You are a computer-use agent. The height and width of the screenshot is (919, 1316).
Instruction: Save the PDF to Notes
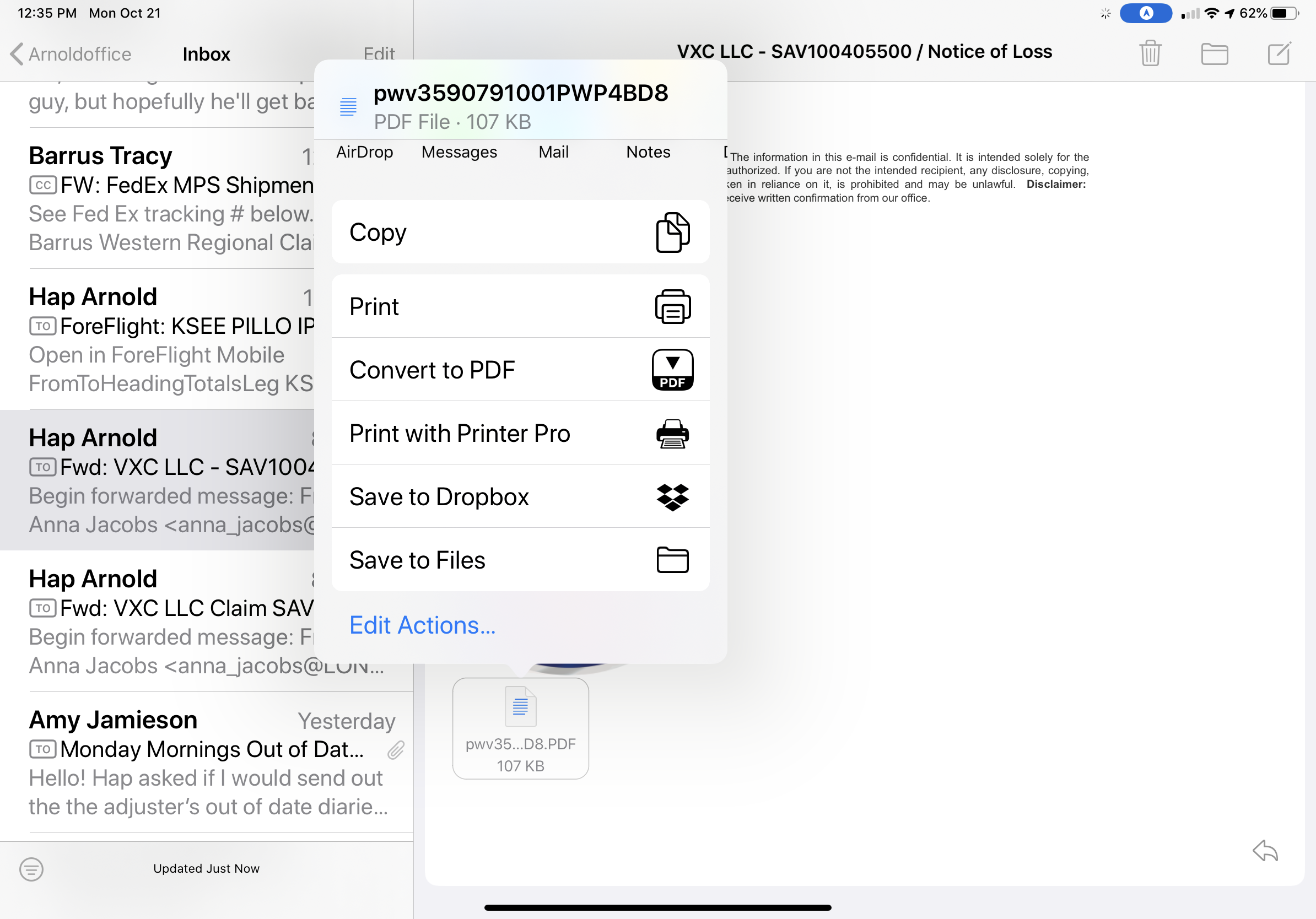point(648,152)
